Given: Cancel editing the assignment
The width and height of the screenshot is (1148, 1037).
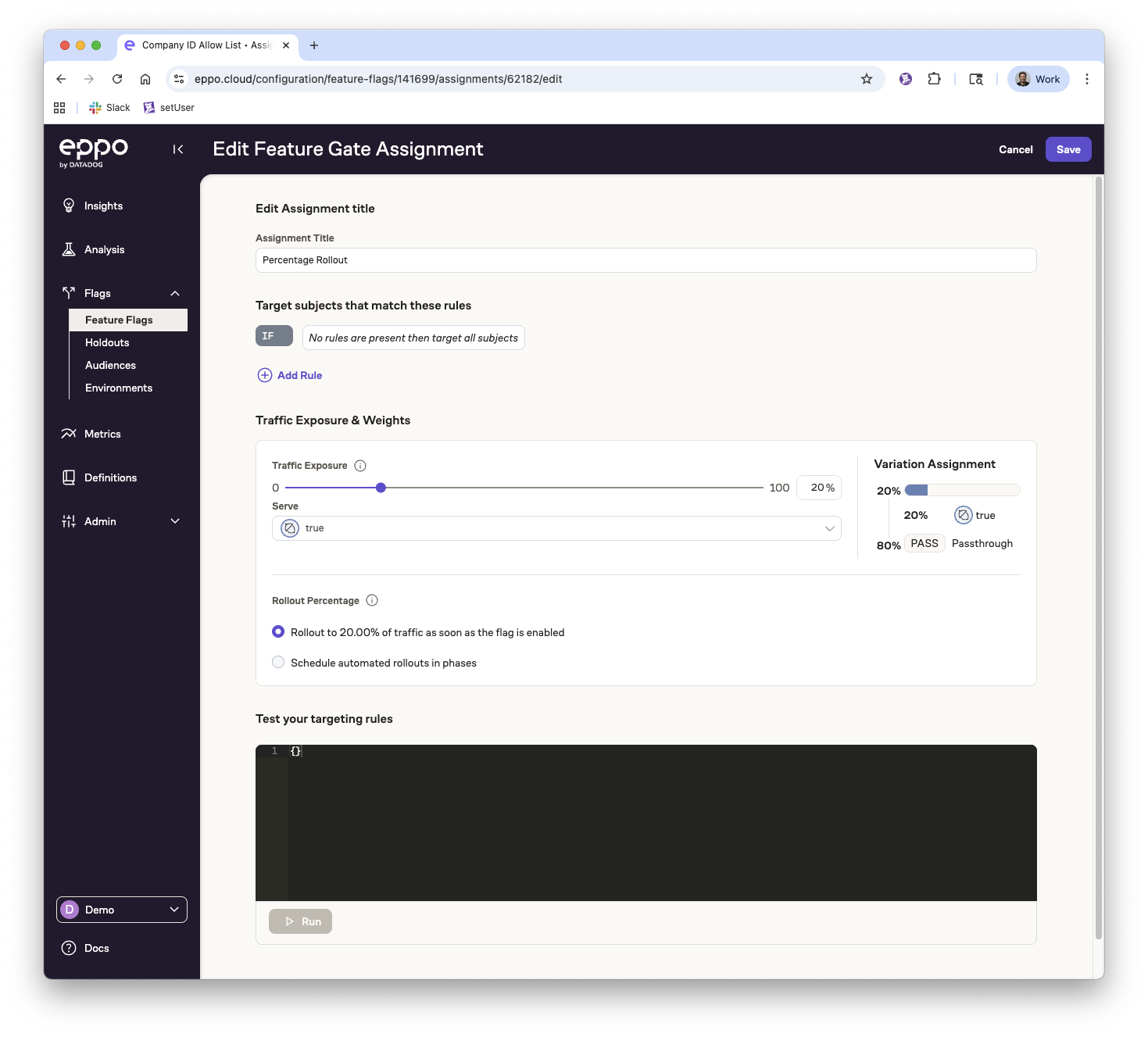Looking at the screenshot, I should [x=1015, y=149].
